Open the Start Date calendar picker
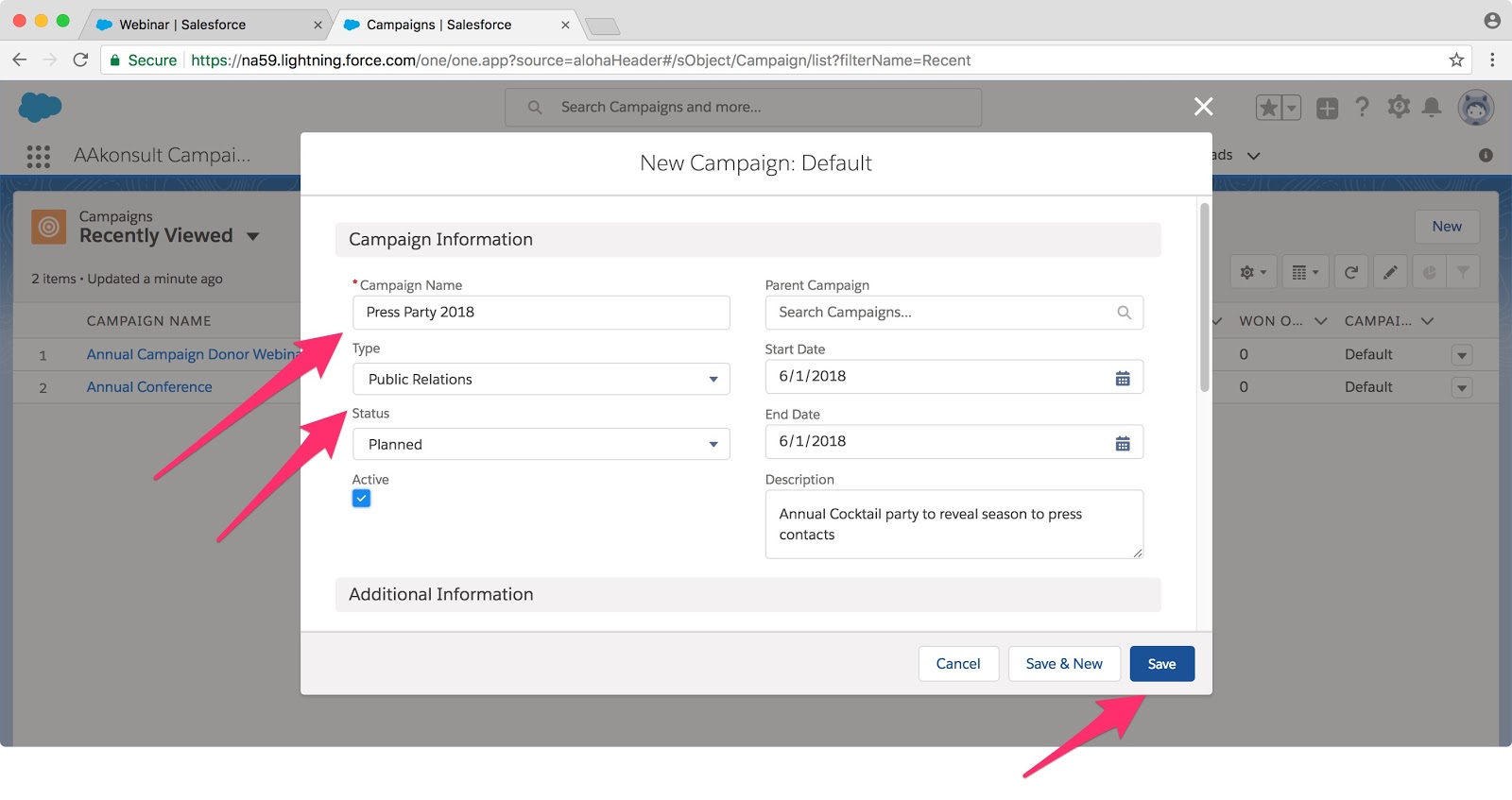 point(1123,378)
